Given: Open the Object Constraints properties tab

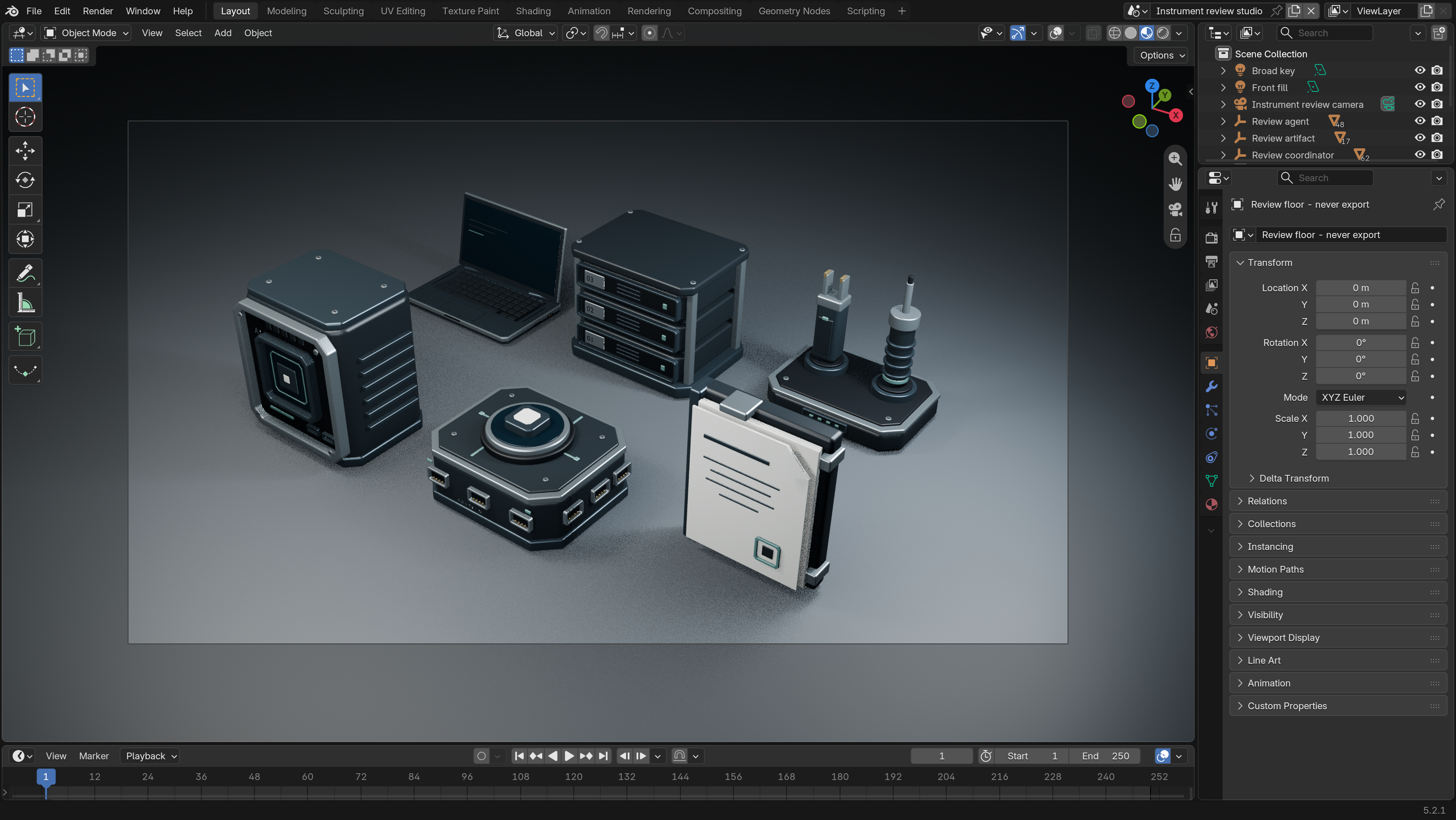Looking at the screenshot, I should [1211, 457].
